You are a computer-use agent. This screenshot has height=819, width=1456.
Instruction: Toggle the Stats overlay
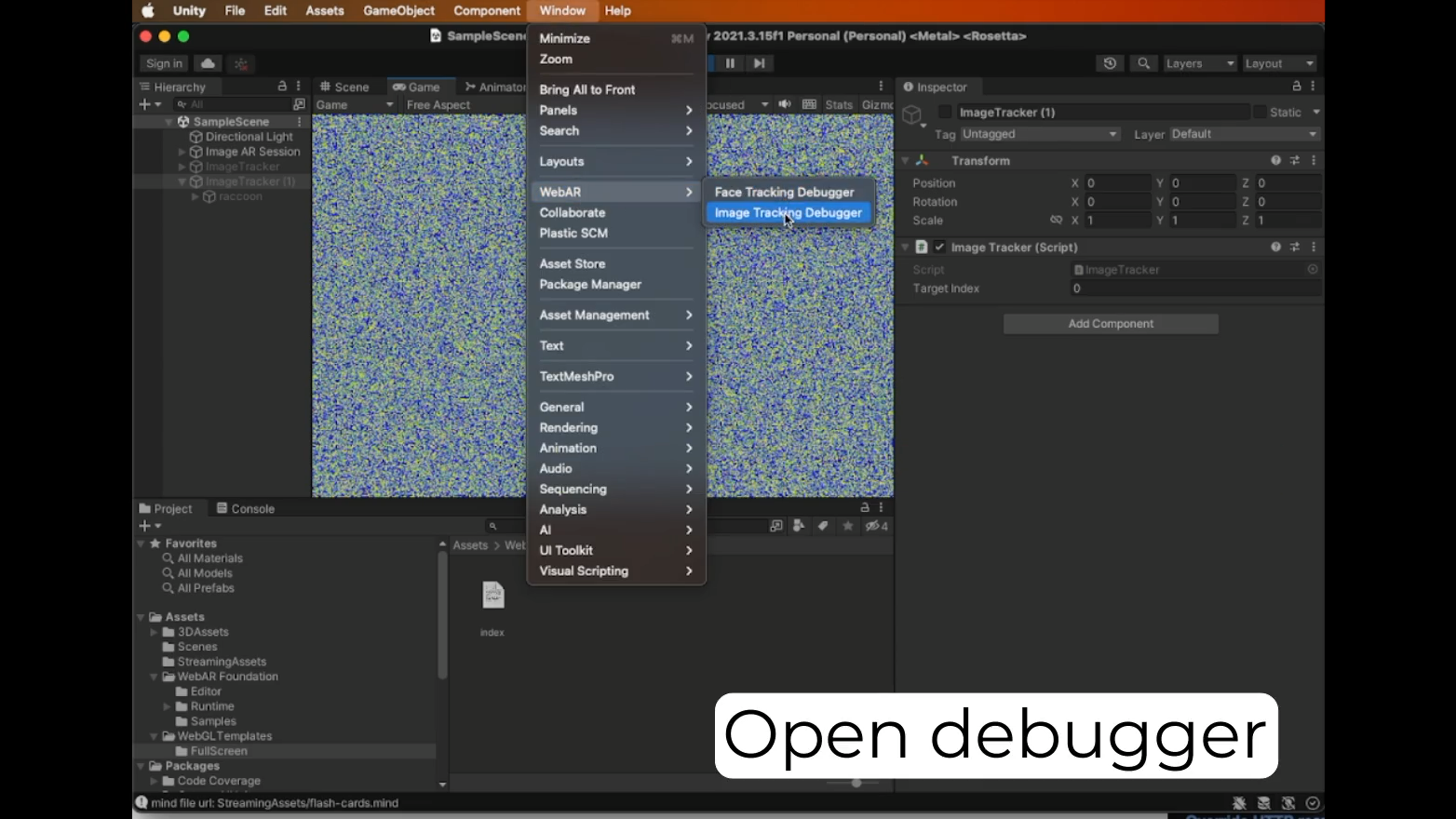click(x=838, y=105)
